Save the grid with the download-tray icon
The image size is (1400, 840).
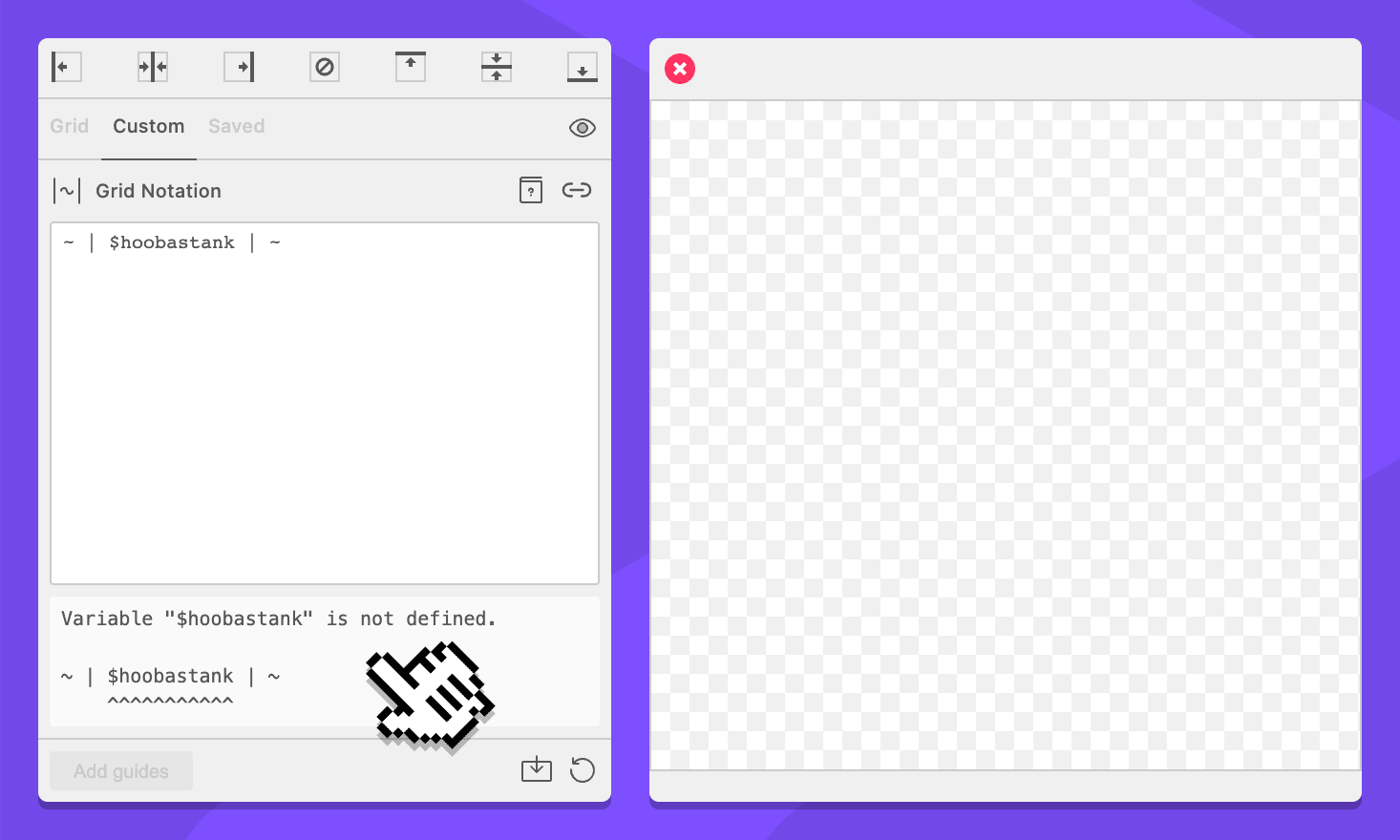(537, 769)
